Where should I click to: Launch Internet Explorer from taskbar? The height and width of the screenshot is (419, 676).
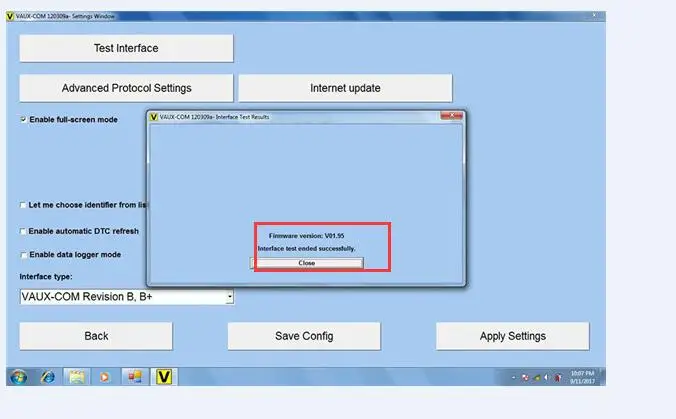tap(47, 377)
